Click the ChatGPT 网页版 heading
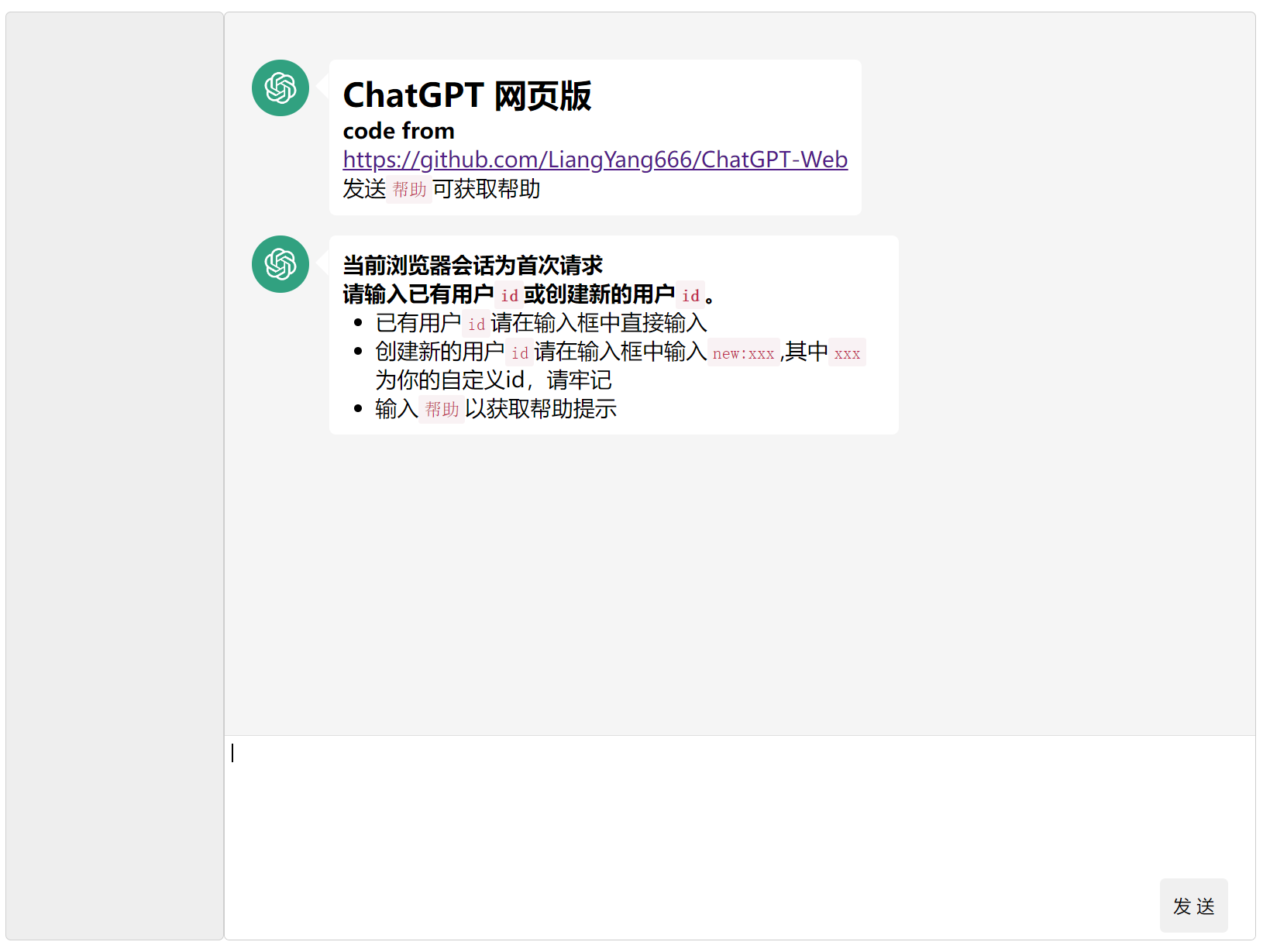Screen dimensions: 1263x952 click(467, 96)
